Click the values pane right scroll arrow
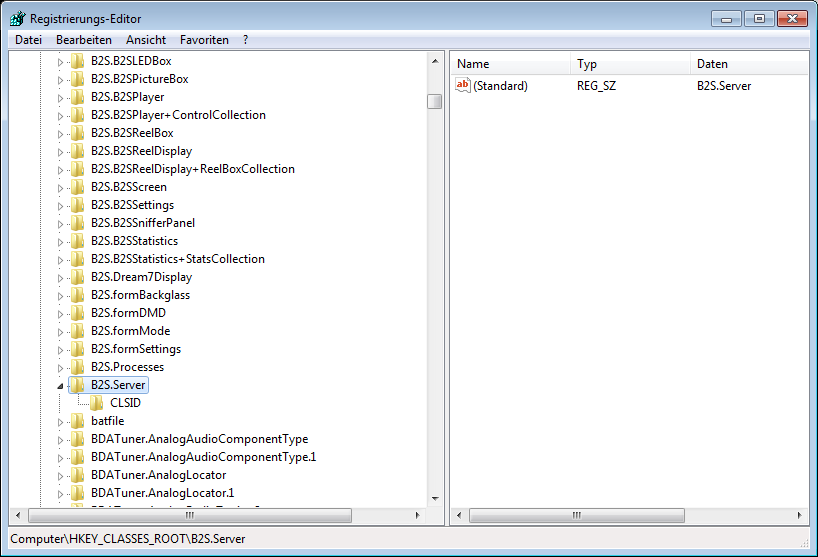 800,515
